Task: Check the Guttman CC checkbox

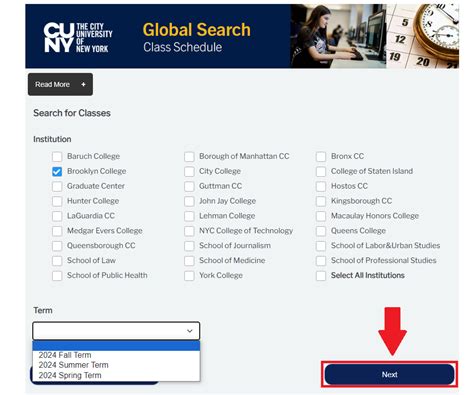Action: click(x=189, y=186)
